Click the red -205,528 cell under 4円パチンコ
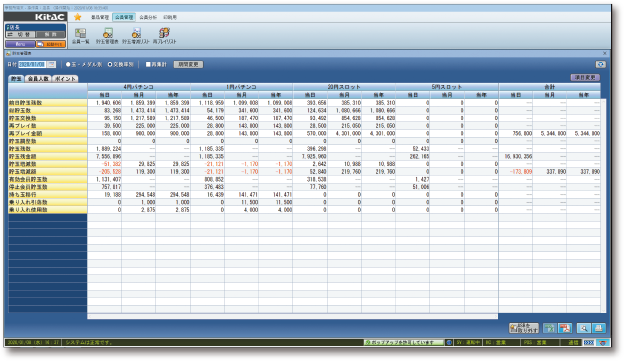The height and width of the screenshot is (361, 624). [x=105, y=172]
